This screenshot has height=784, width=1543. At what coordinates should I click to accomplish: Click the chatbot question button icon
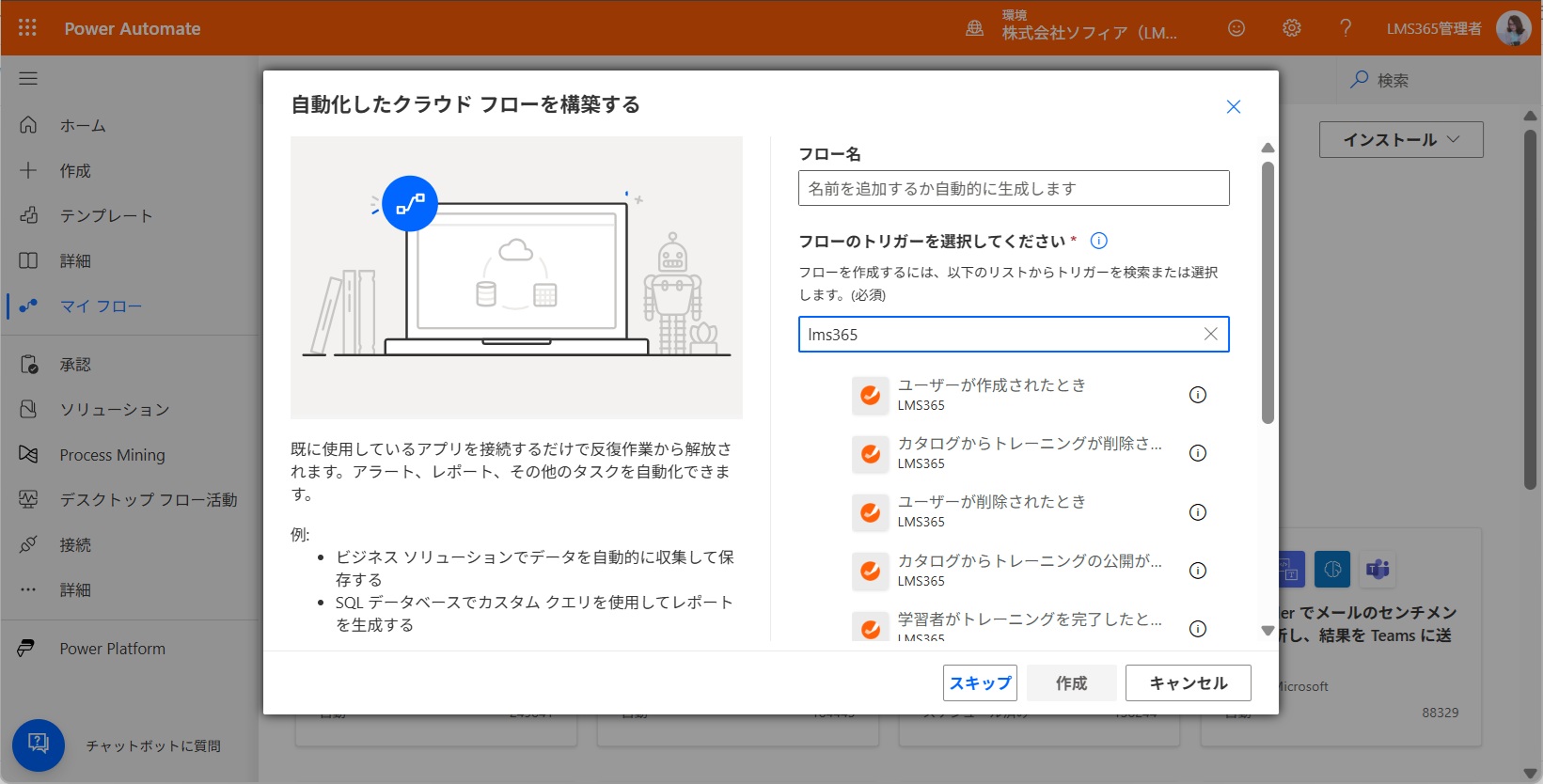(39, 745)
